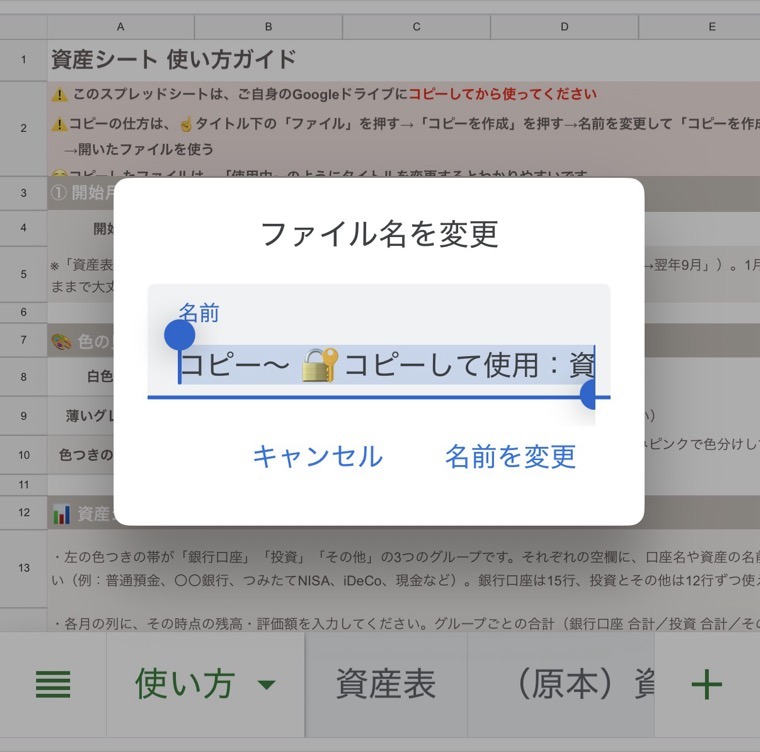Click the palette emoji in row 7
Screen dimensions: 760x752
coord(61,342)
